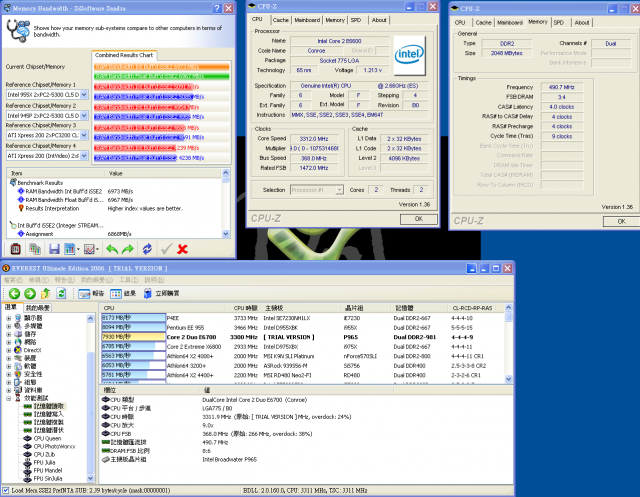Image resolution: width=640 pixels, height=497 pixels.
Task: Click the red X cancel icon in Sandra
Action: [x=182, y=249]
